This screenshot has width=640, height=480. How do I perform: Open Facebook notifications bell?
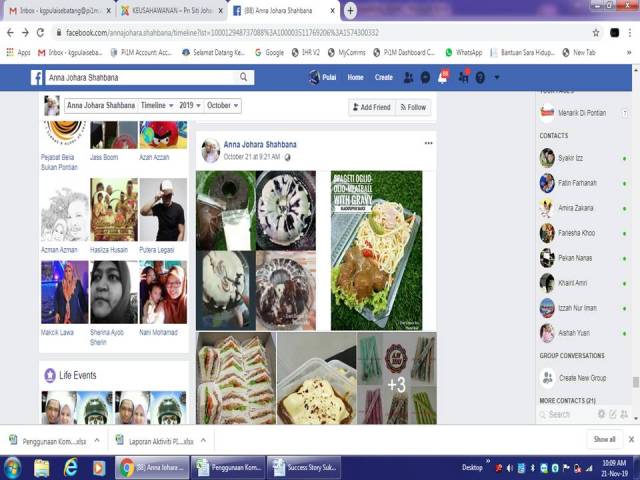pos(443,78)
